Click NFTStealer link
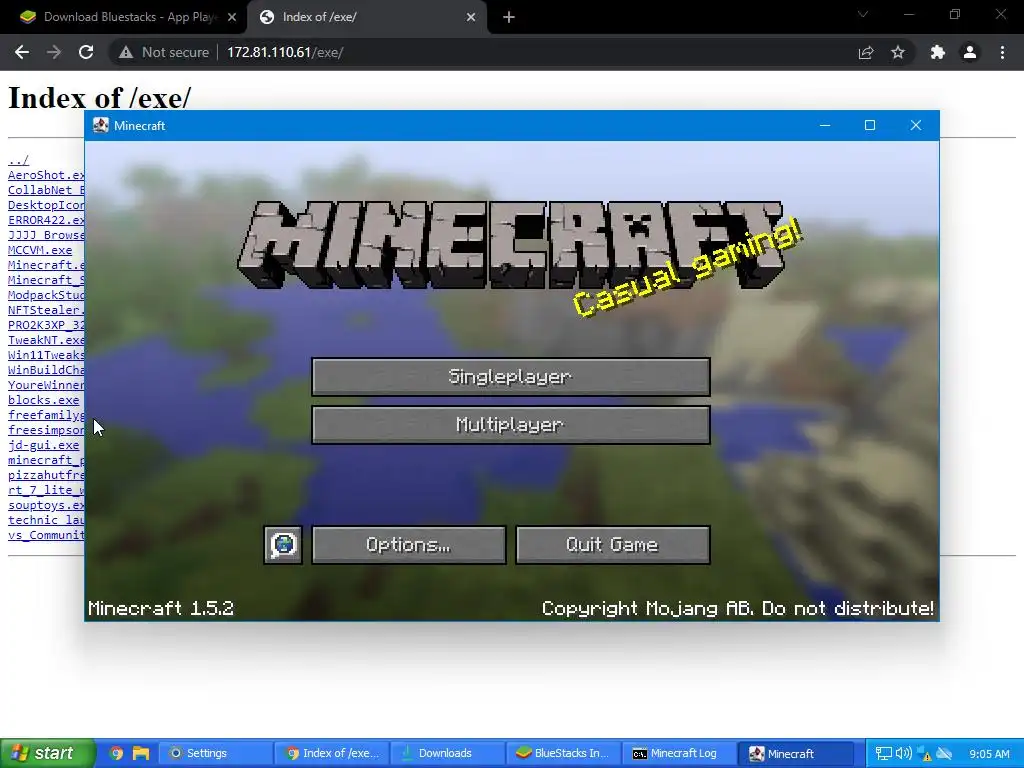1024x768 pixels. point(46,310)
